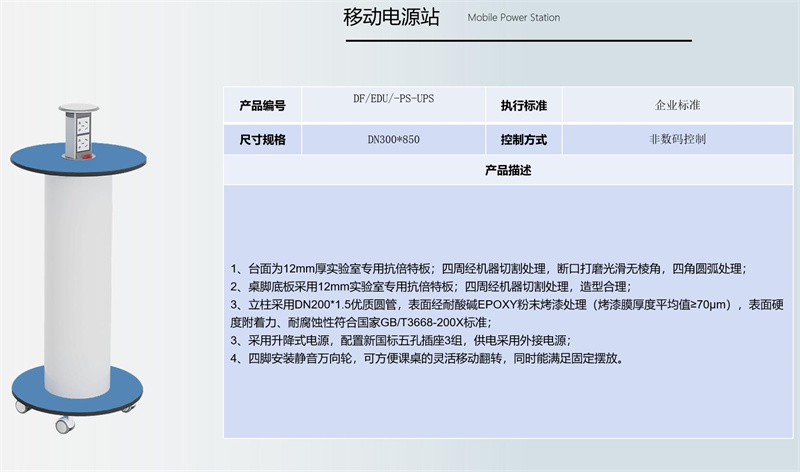This screenshot has width=800, height=472.
Task: Click description line about 立柱采用DN200*1.5优质圆管
Action: [507, 305]
